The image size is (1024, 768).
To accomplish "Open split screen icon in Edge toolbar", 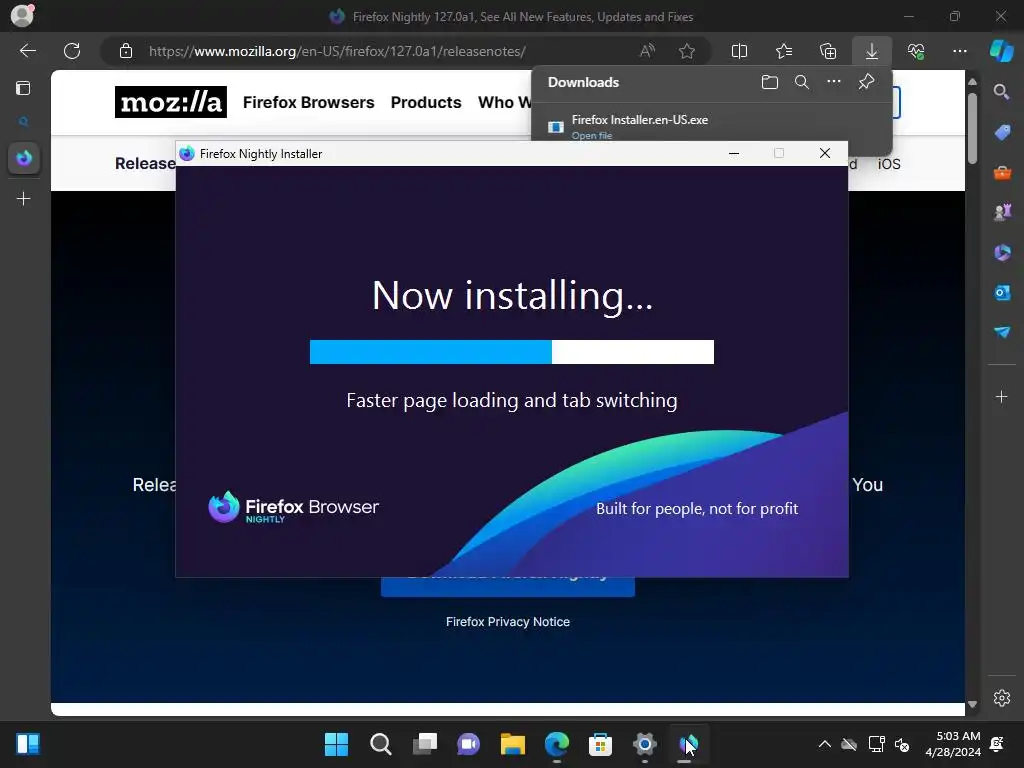I will coord(739,51).
